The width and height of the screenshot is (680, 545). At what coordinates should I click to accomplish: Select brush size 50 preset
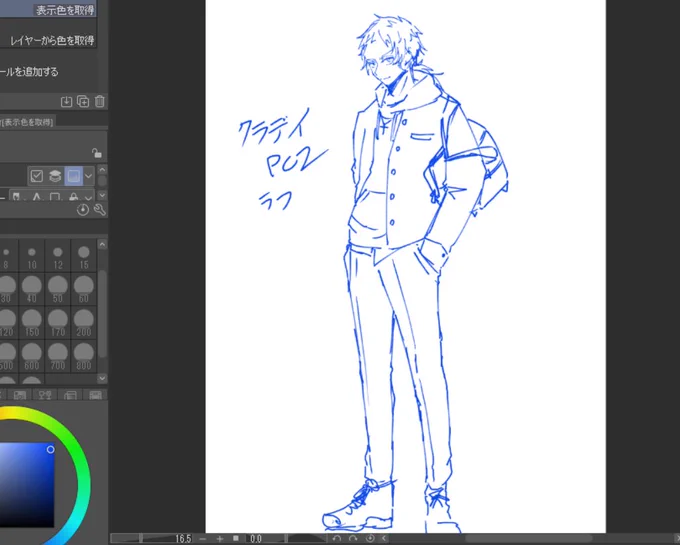coord(58,289)
